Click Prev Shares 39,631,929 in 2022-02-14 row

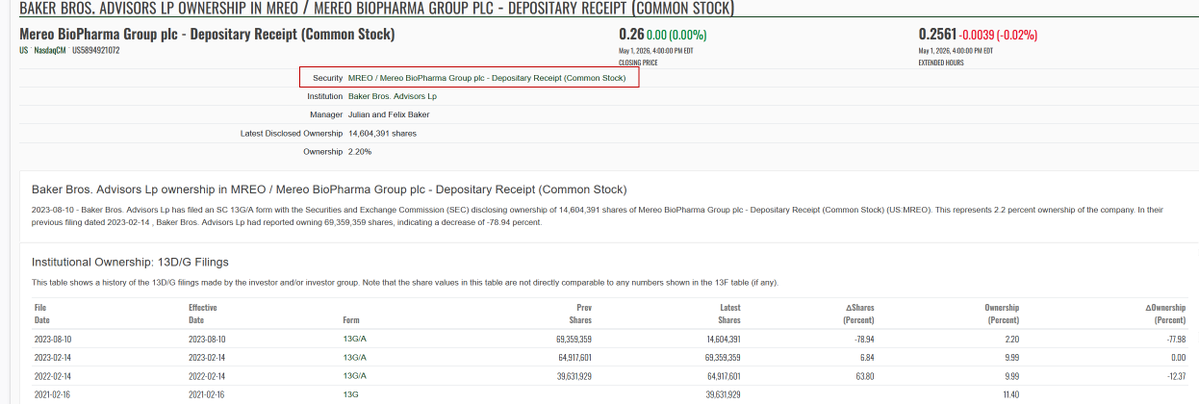[572, 376]
